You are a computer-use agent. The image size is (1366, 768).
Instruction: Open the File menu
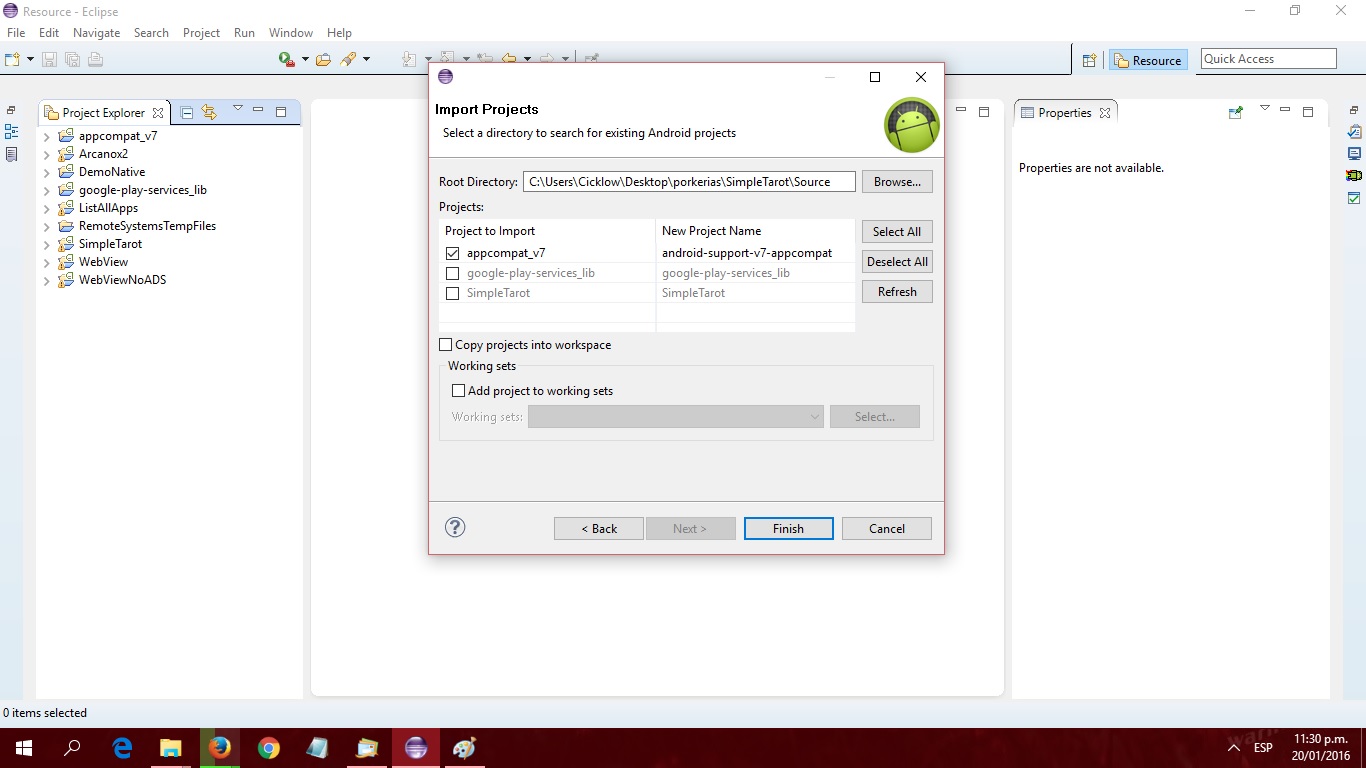pyautogui.click(x=16, y=33)
